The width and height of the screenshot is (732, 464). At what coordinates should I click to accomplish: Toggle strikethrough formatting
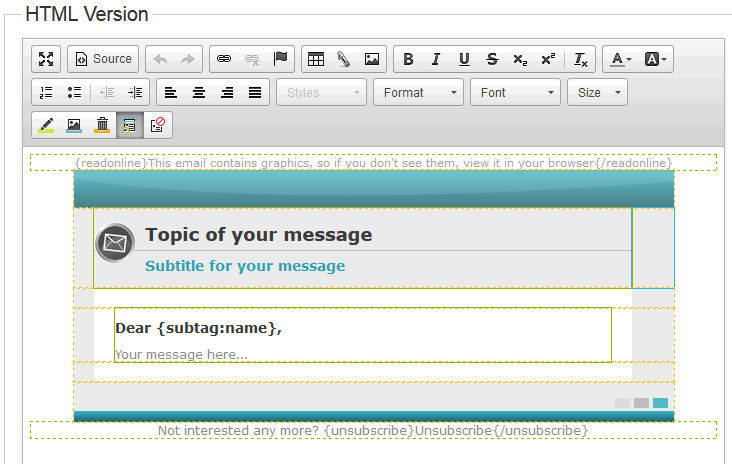[492, 59]
